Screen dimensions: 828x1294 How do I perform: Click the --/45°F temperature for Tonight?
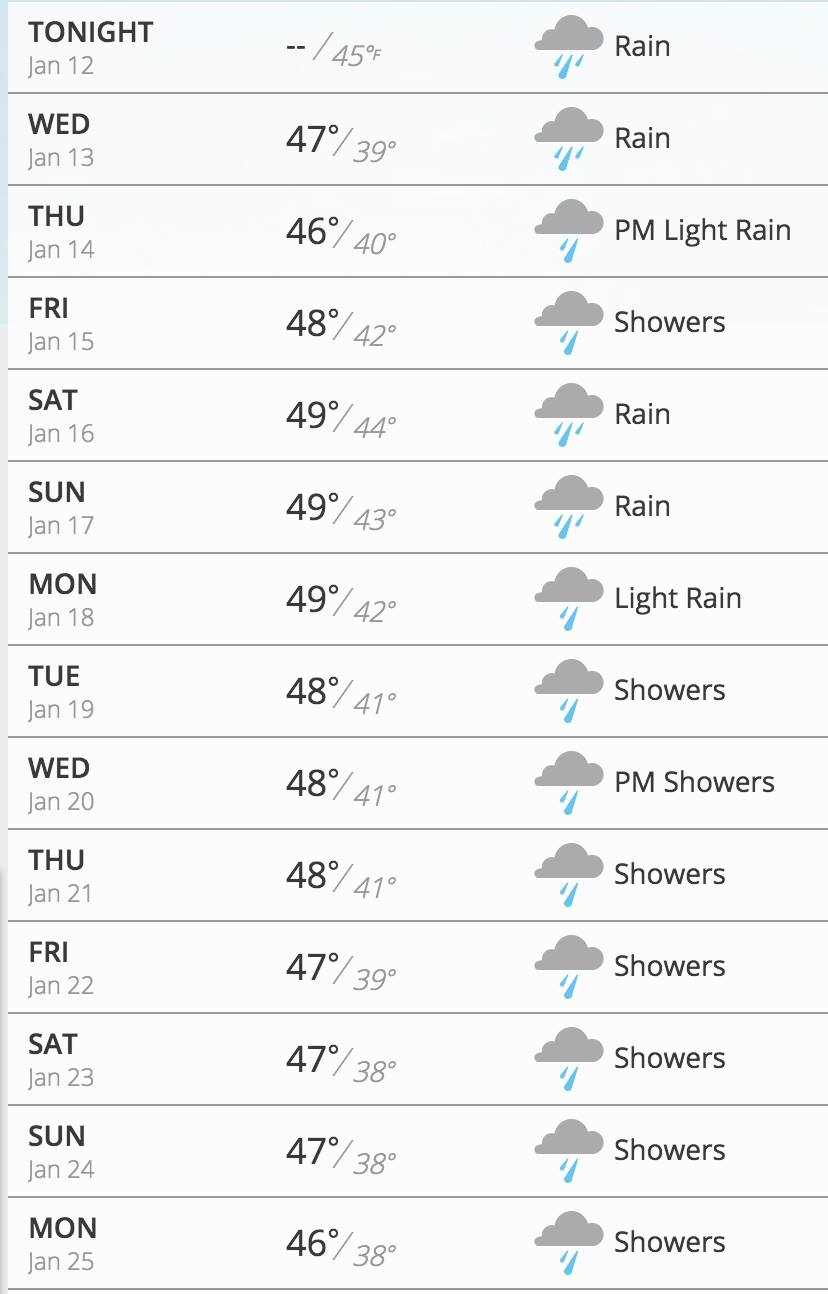(333, 50)
